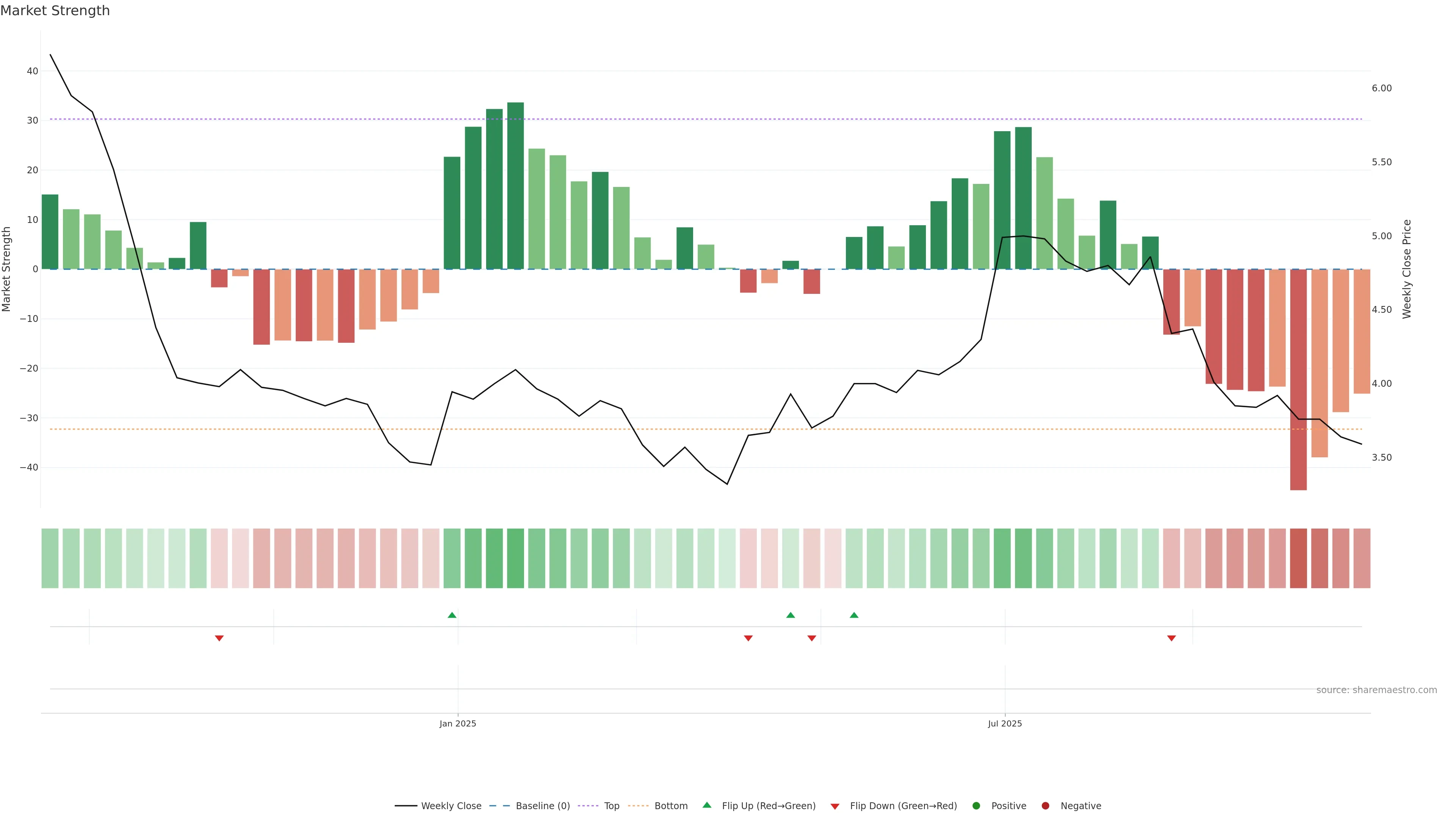Click the first red flip-down marker on the left
The width and height of the screenshot is (1456, 819).
pyautogui.click(x=219, y=638)
